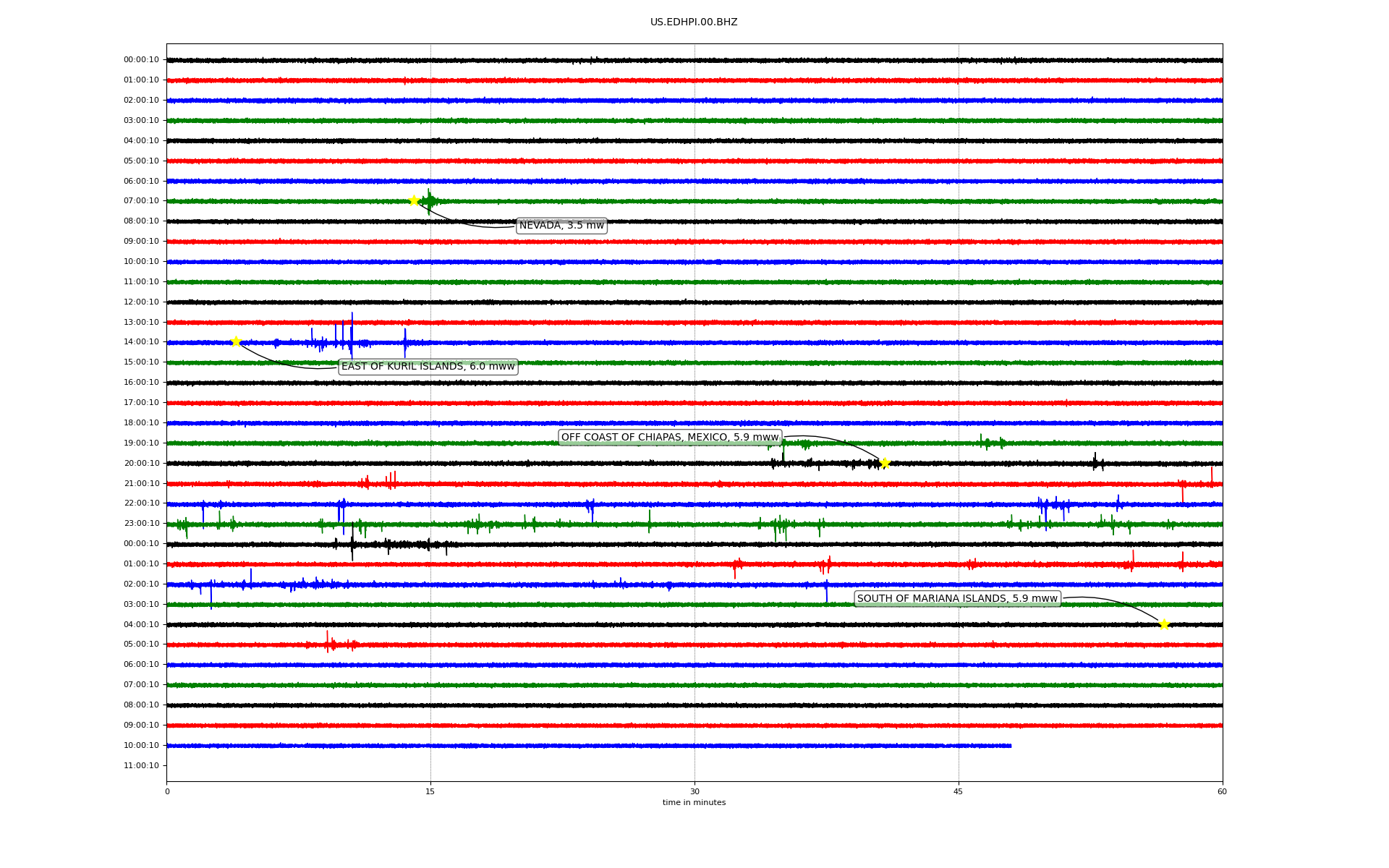
Task: Click the 00:00:10 label directly below 23:00:10
Action: 141,543
